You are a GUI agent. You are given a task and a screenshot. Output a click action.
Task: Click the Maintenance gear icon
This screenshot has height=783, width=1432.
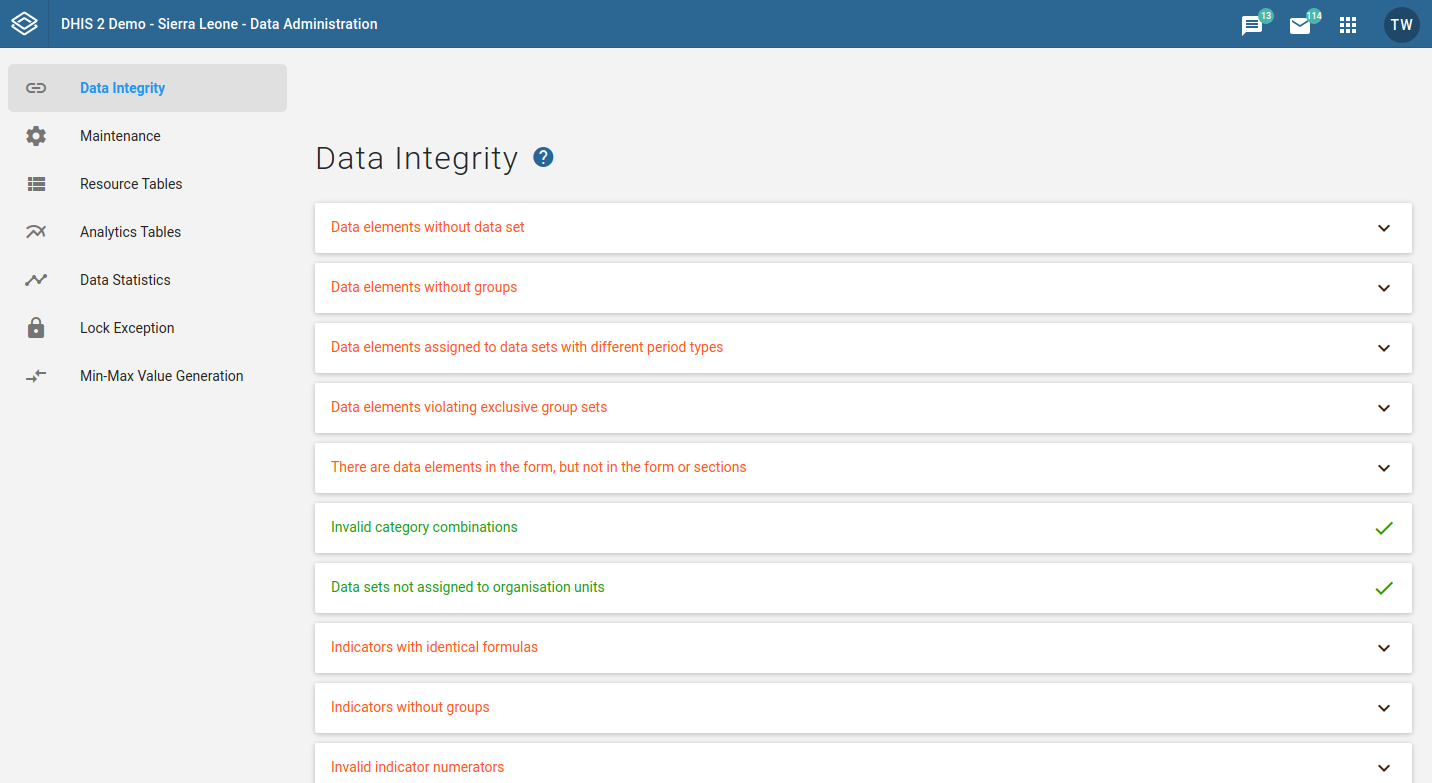tap(36, 136)
